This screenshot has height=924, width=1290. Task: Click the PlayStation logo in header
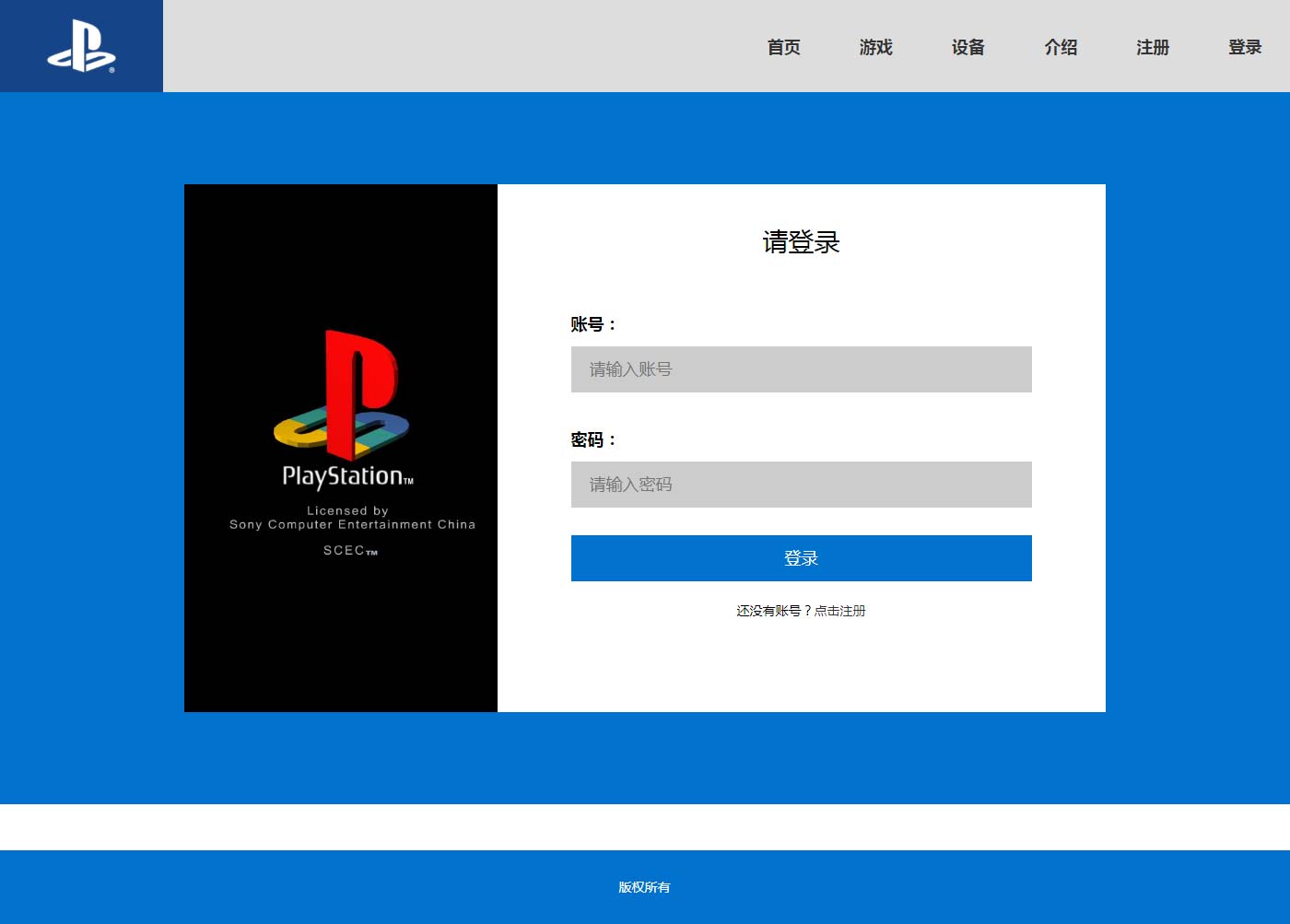81,46
